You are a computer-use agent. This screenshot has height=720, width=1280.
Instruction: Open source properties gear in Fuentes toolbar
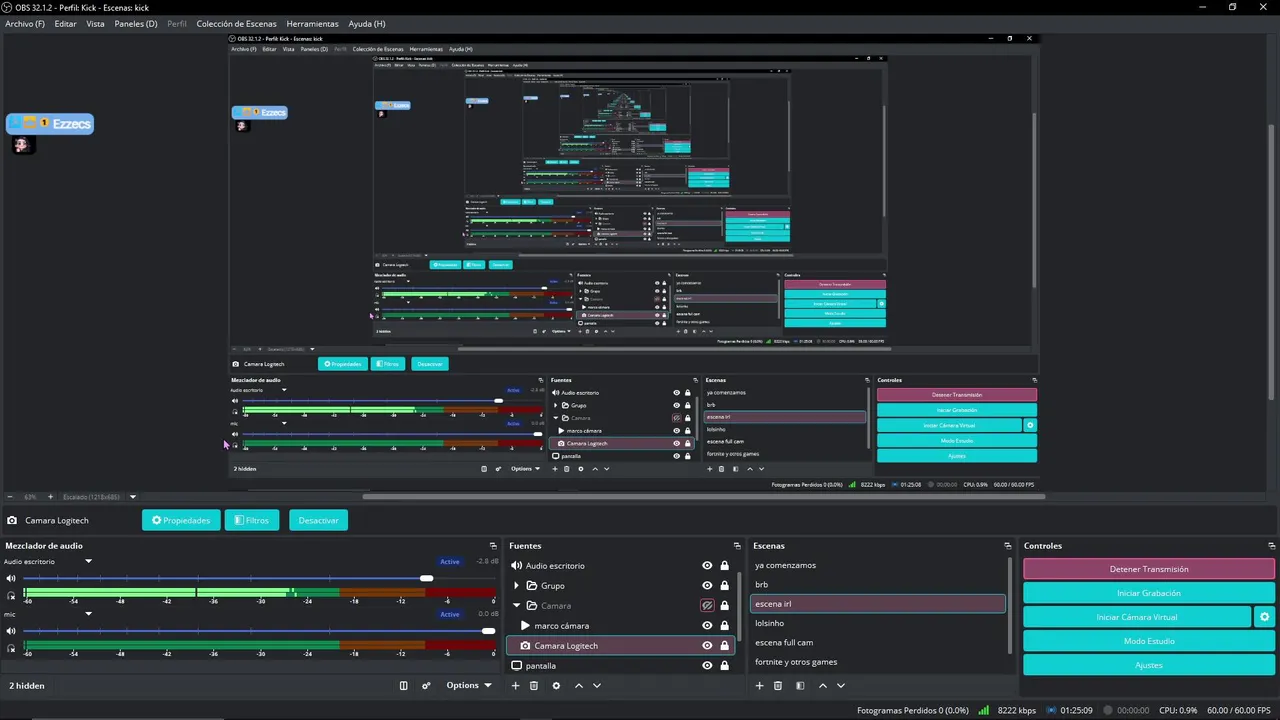(x=556, y=686)
